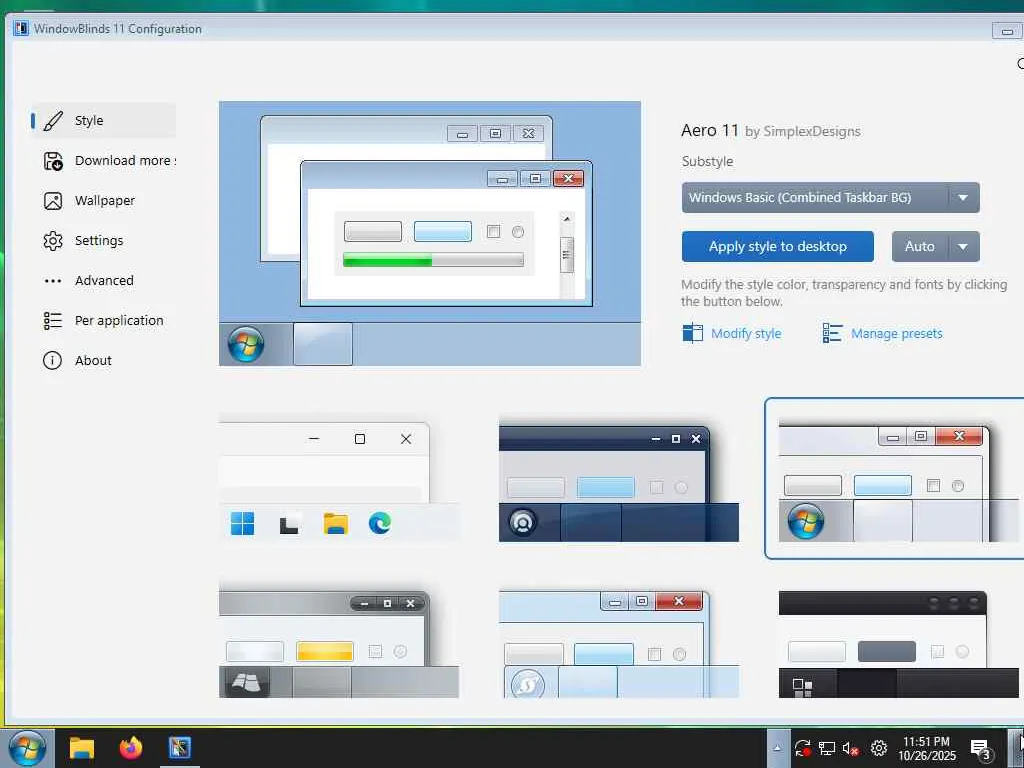Click the sync tray icon with red dot
The height and width of the screenshot is (768, 1024).
point(803,748)
